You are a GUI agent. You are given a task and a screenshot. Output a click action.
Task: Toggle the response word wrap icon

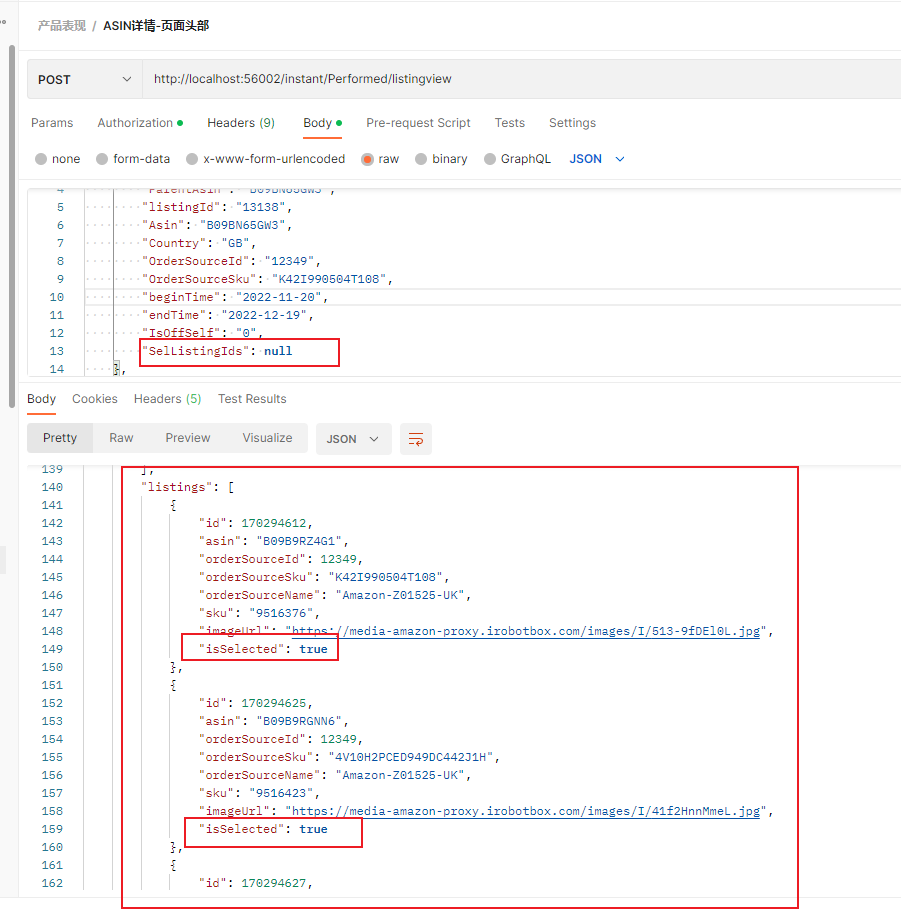(415, 439)
